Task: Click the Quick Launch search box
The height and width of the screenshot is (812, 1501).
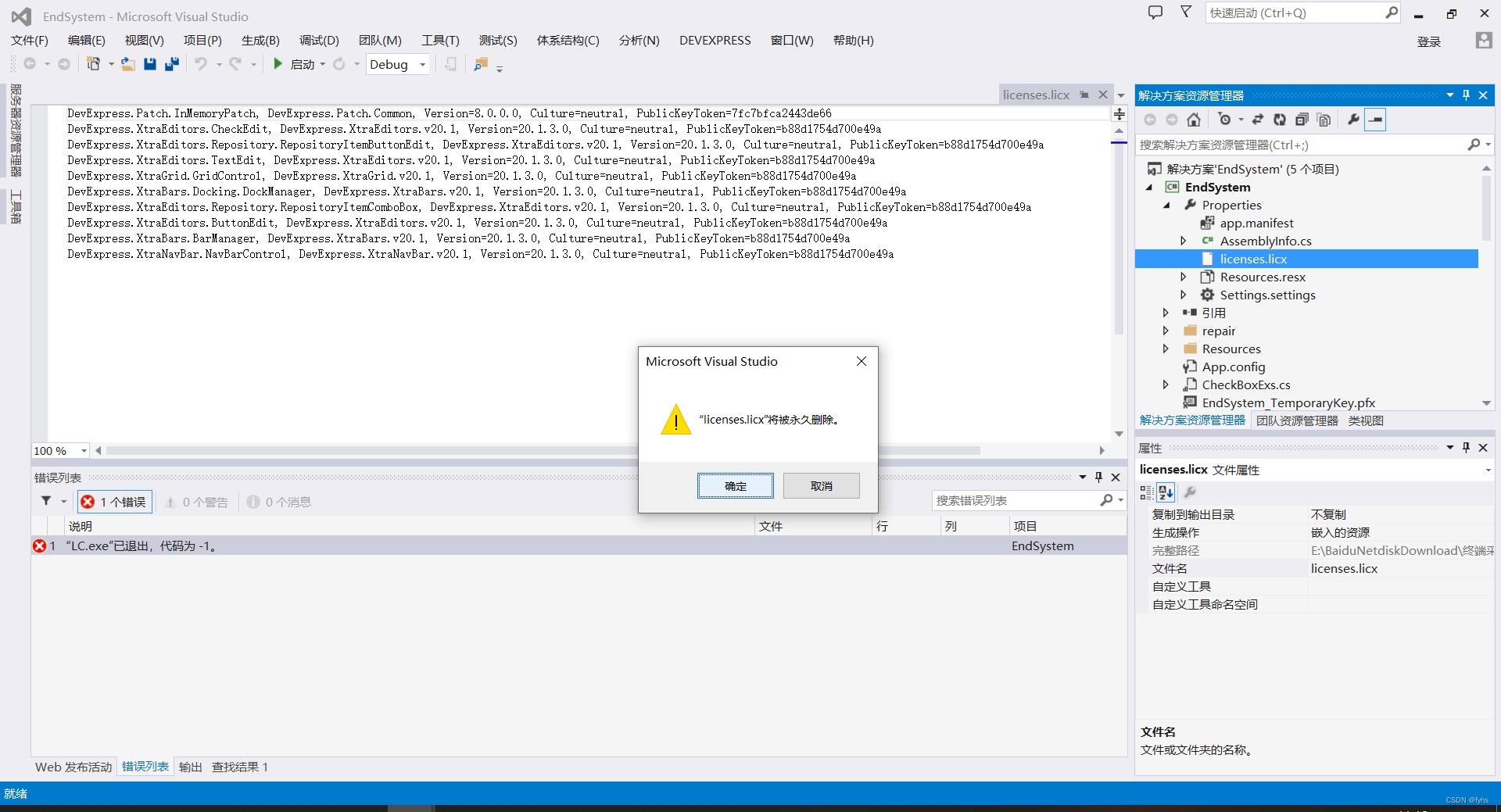Action: 1295,13
